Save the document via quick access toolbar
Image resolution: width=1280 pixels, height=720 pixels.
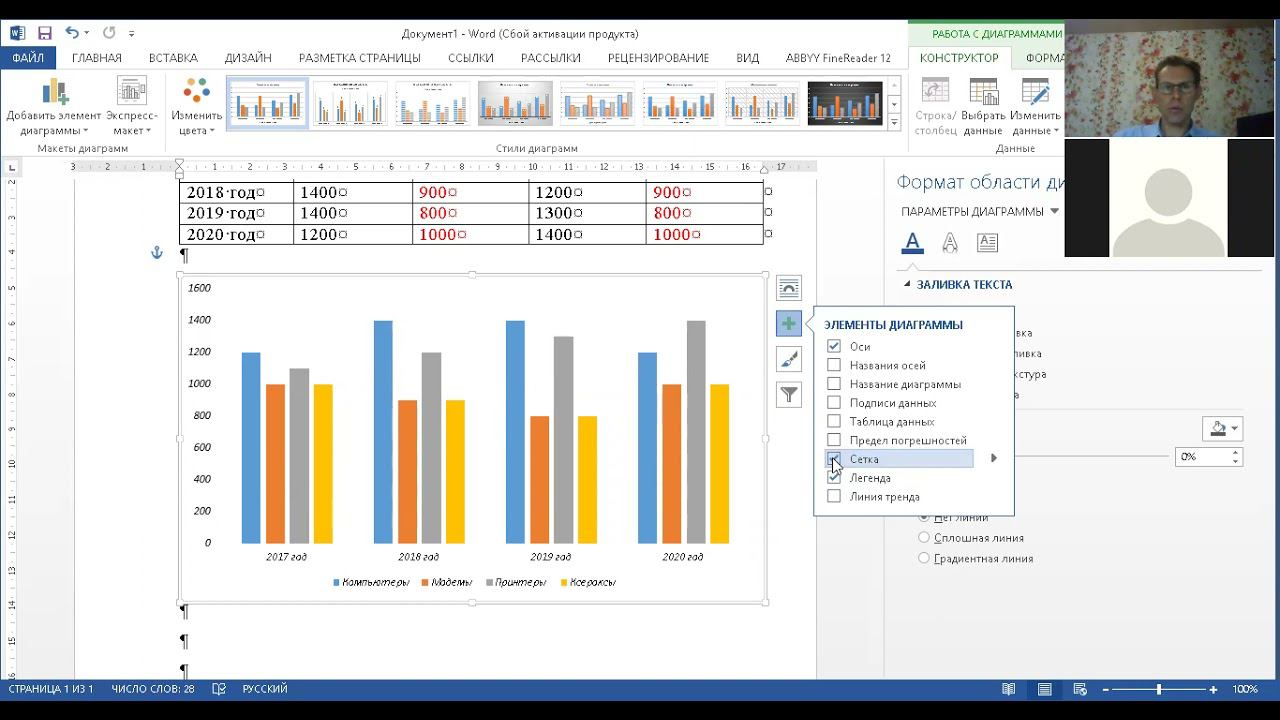click(45, 33)
